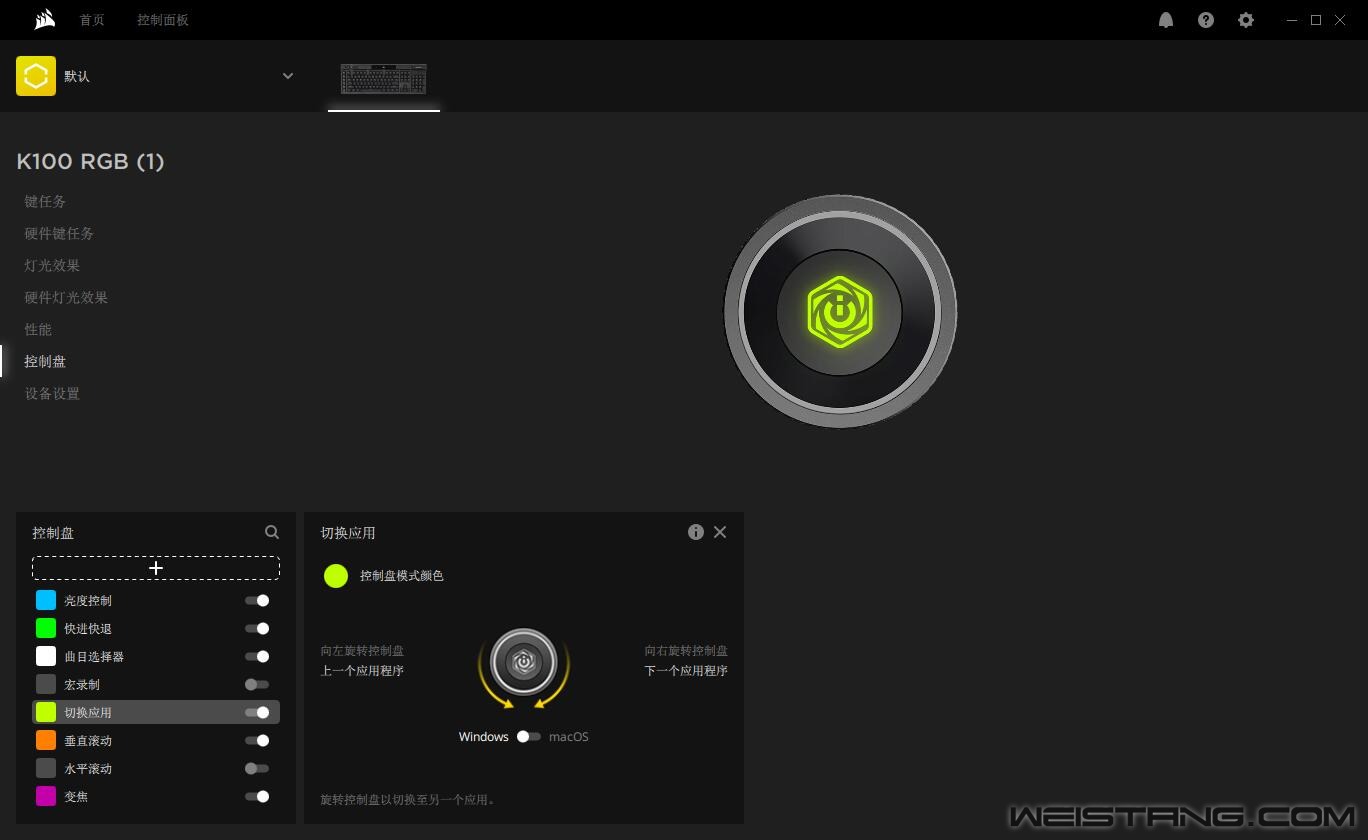The width and height of the screenshot is (1368, 840).
Task: Maximize the iCUE window
Action: point(1316,20)
